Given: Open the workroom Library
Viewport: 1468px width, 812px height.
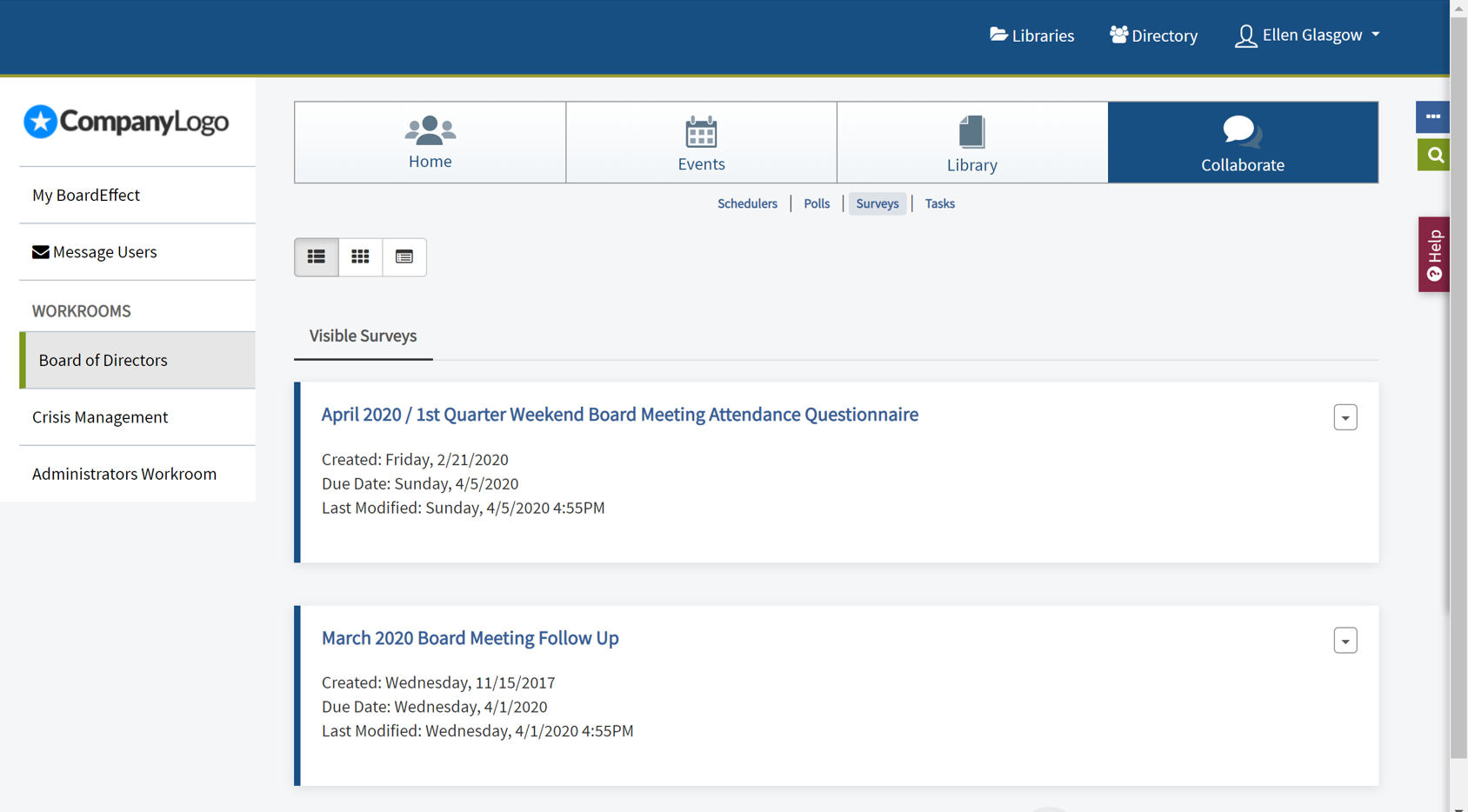Looking at the screenshot, I should coord(971,143).
